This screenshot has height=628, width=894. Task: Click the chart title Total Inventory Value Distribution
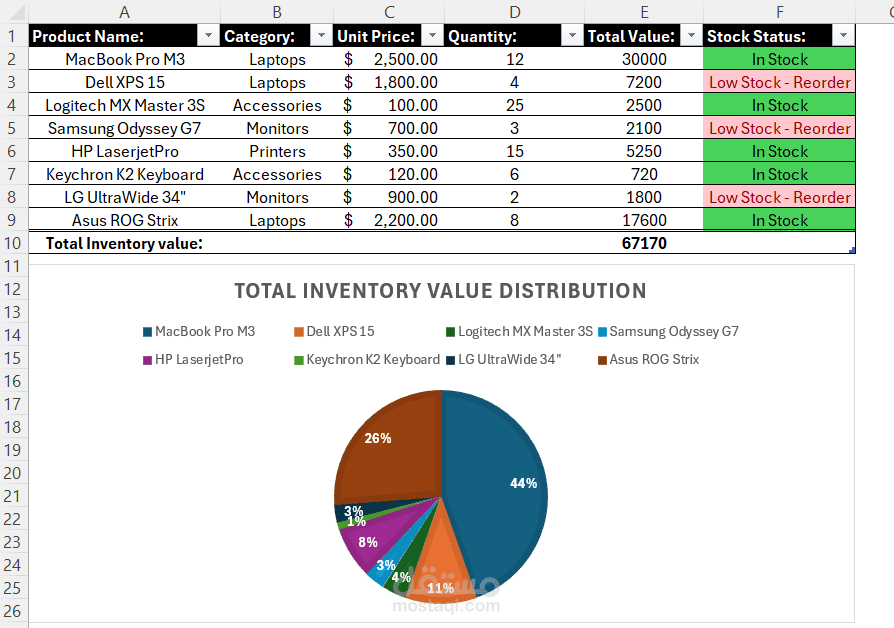pyautogui.click(x=440, y=291)
